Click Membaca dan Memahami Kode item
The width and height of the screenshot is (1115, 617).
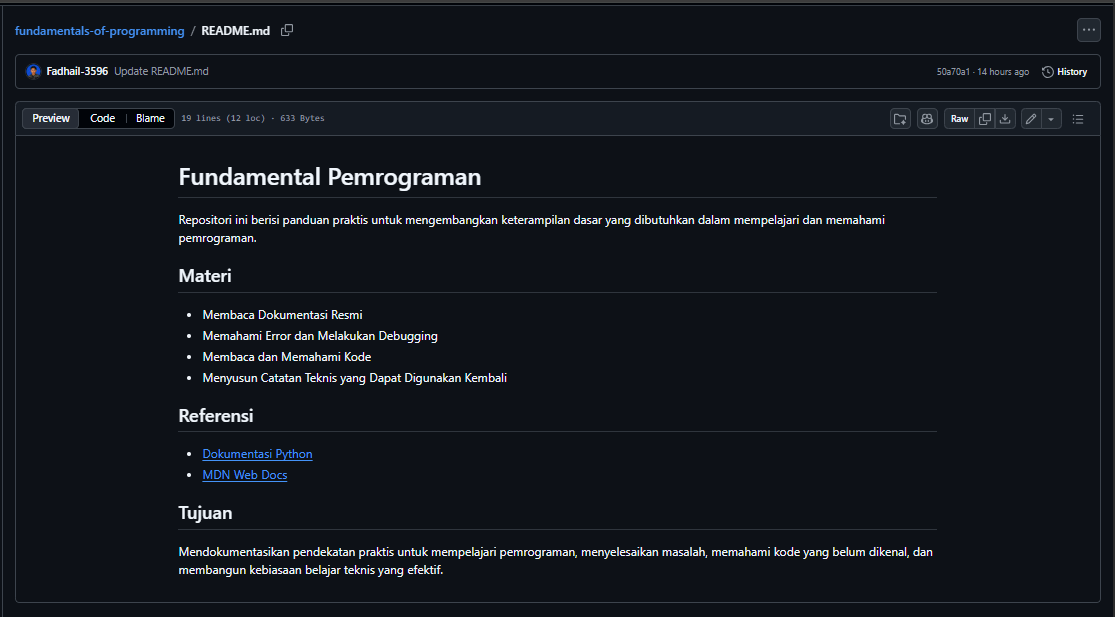point(287,357)
